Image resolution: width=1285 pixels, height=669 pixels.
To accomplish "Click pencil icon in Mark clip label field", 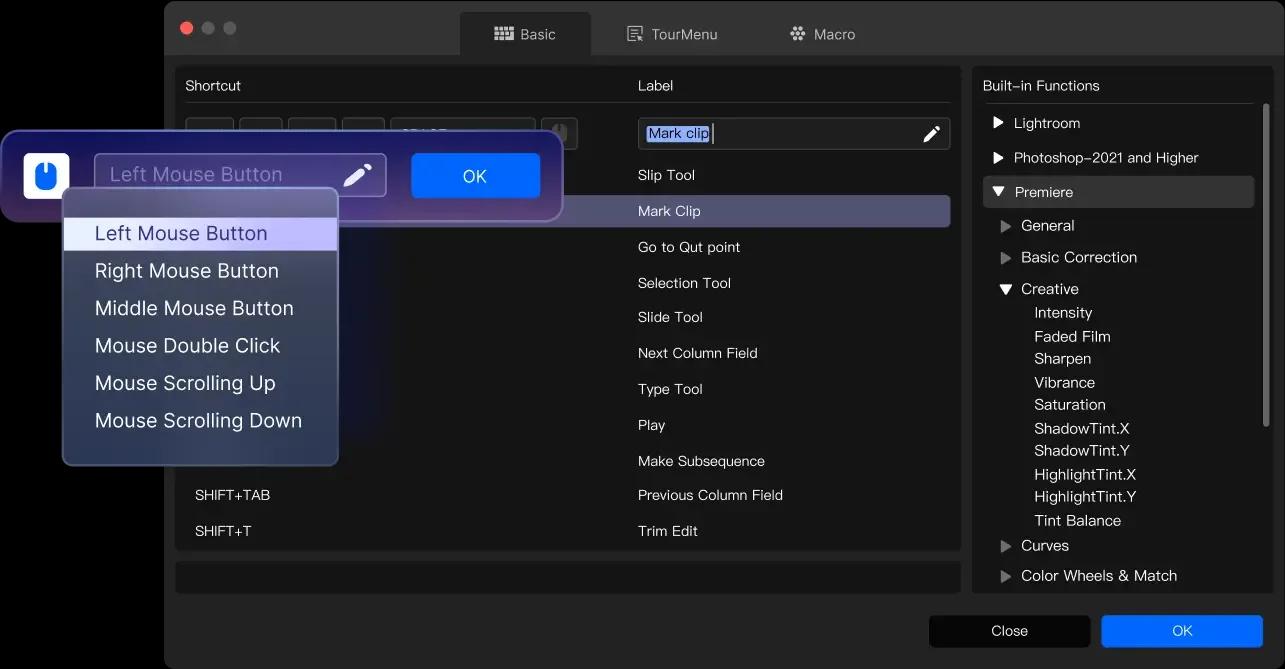I will (931, 134).
